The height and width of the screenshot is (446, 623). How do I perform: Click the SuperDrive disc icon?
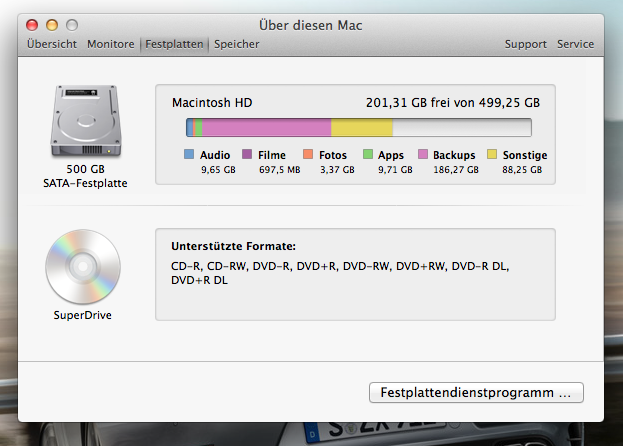pyautogui.click(x=83, y=266)
